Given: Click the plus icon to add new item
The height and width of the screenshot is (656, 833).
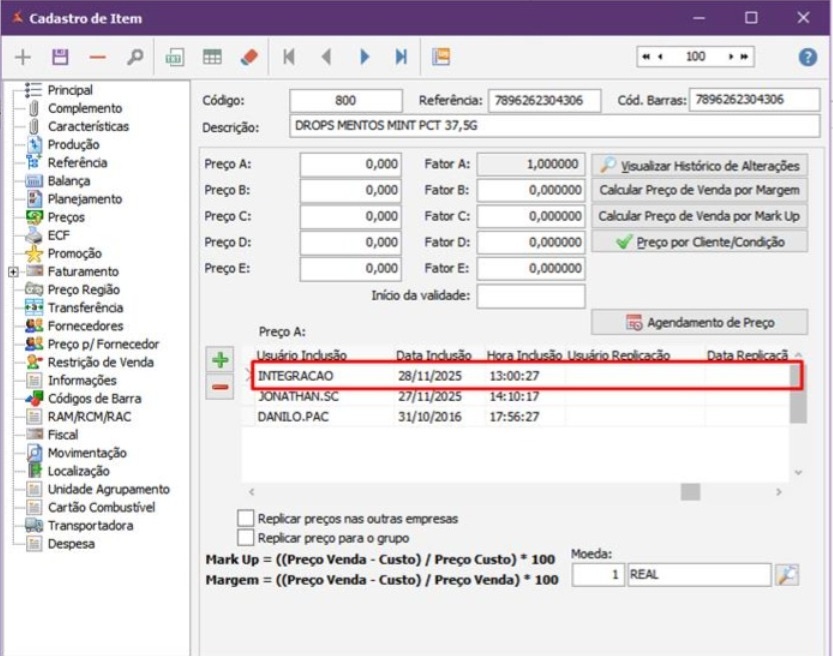Looking at the screenshot, I should tap(23, 57).
